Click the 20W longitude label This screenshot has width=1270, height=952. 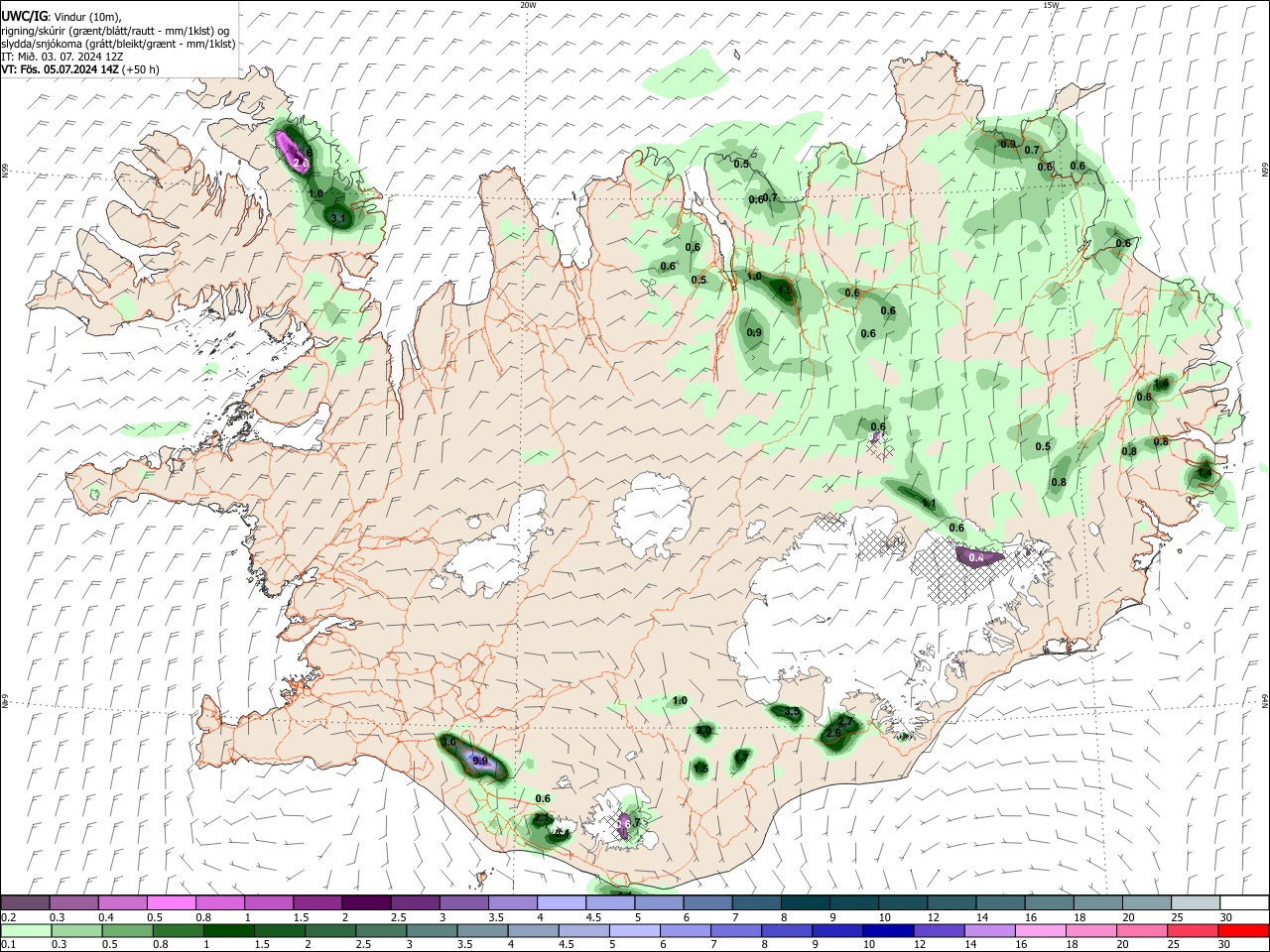tap(529, 5)
